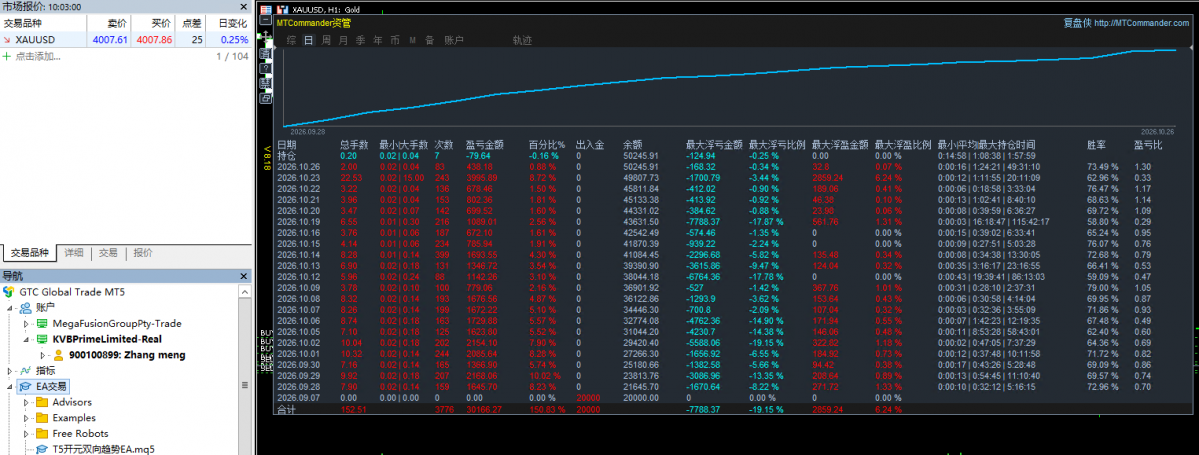Click the 2026.10.19 row date cell

(298, 220)
